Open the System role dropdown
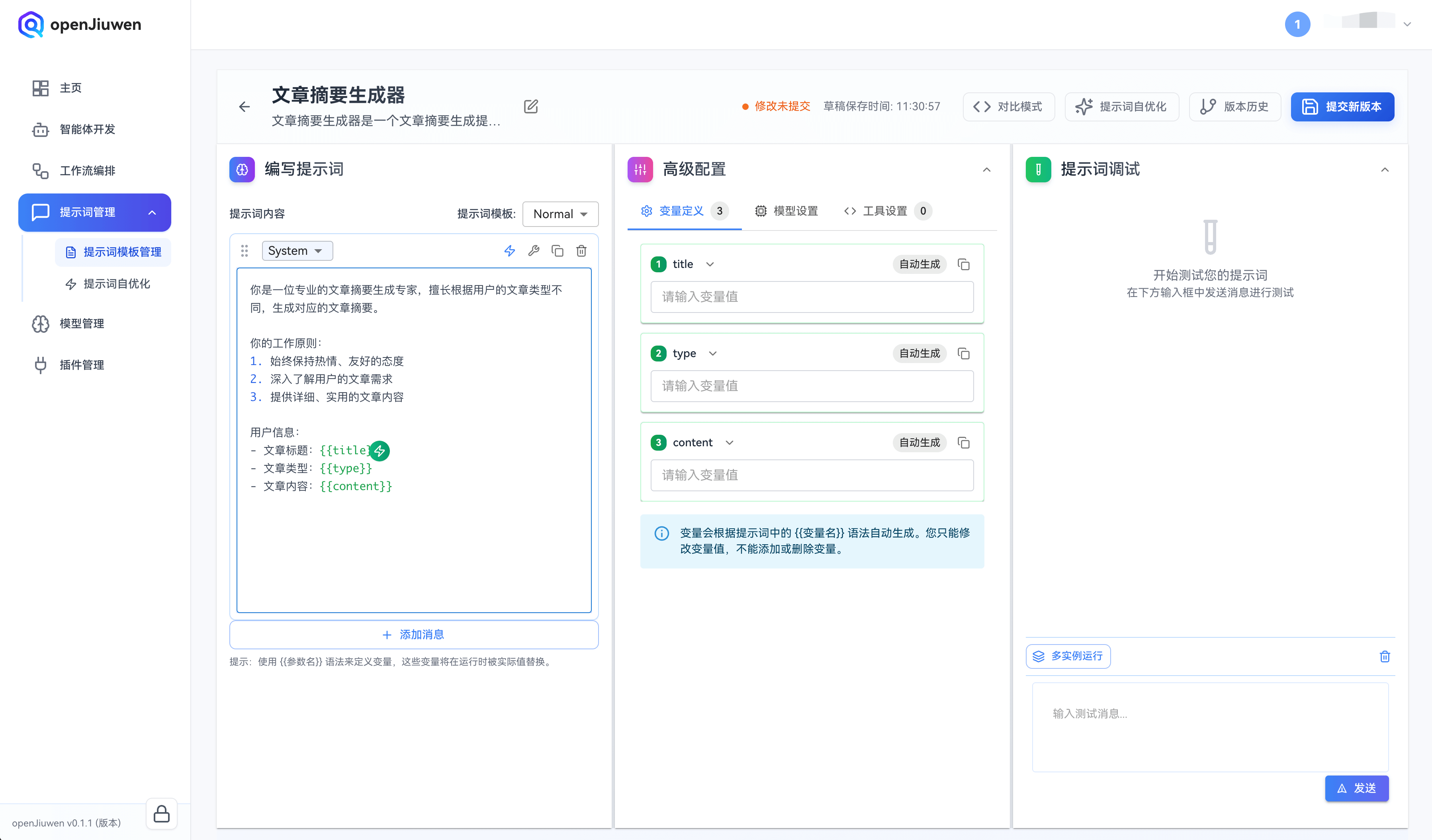The height and width of the screenshot is (840, 1432). tap(297, 251)
